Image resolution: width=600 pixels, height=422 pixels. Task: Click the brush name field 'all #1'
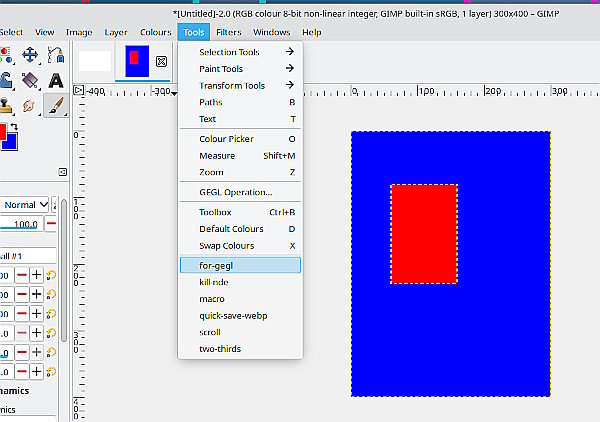tap(28, 256)
